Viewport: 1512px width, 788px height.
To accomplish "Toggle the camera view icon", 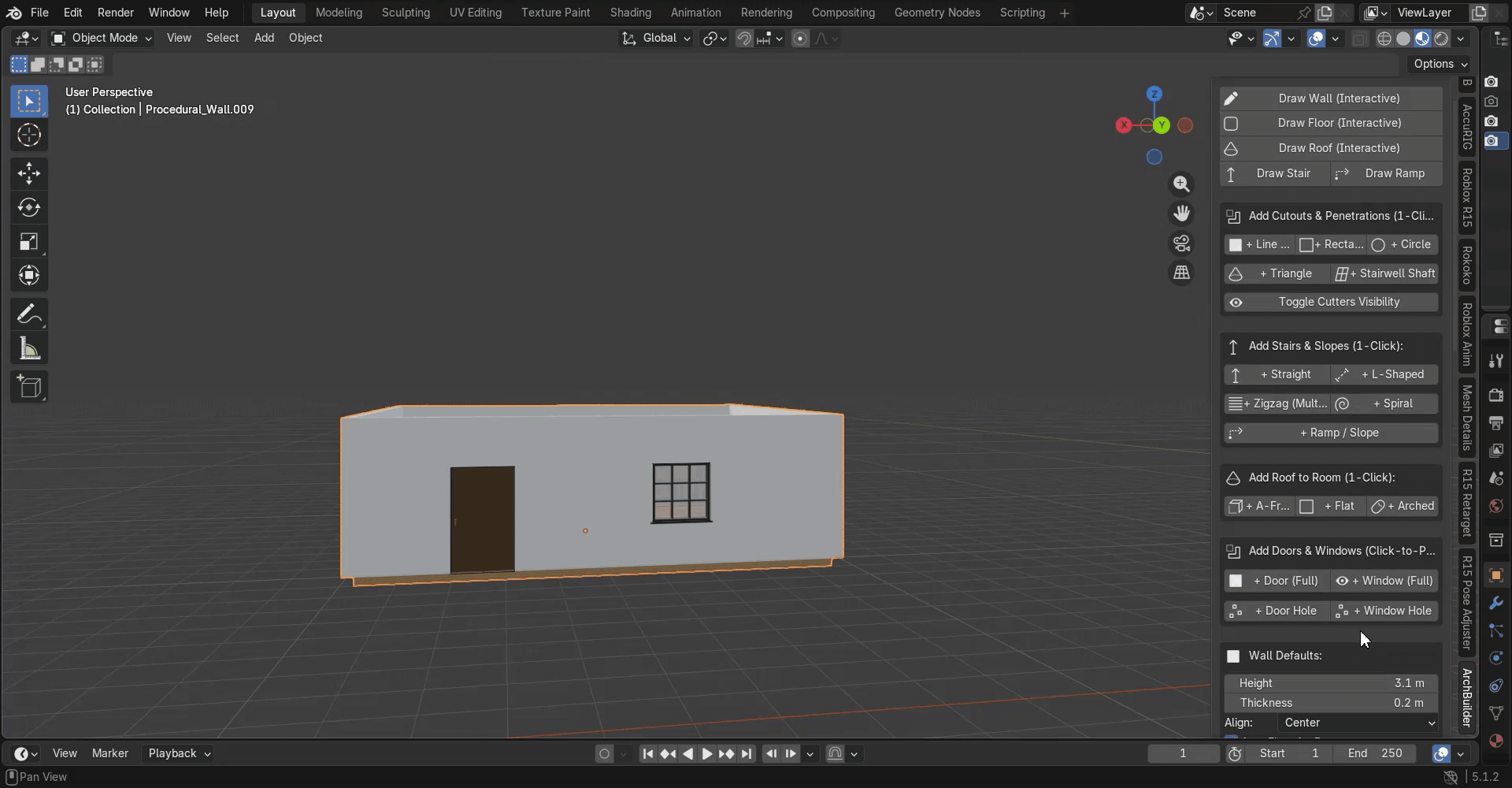I will 1181,243.
